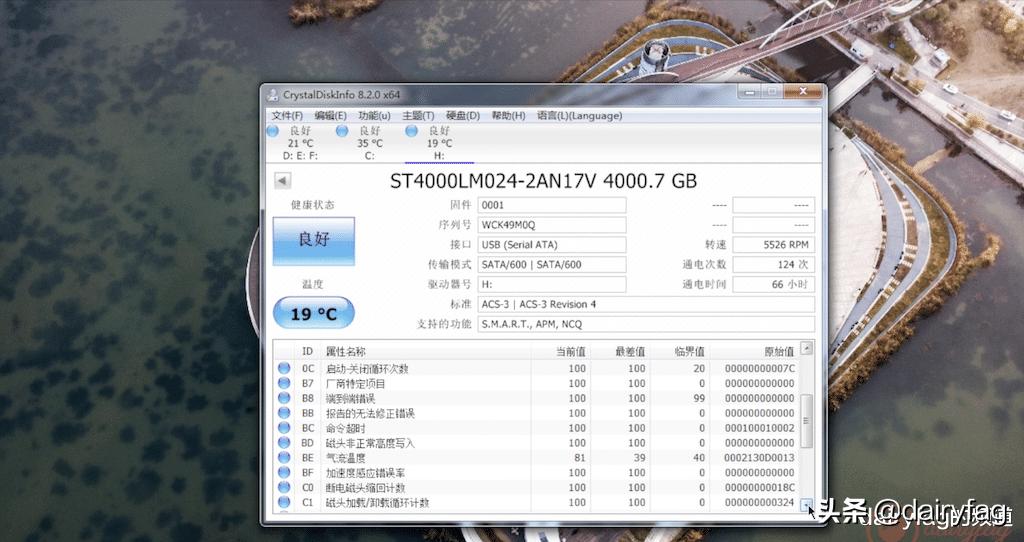Click the transfer mode field SATA/600
1024x542 pixels.
click(552, 264)
